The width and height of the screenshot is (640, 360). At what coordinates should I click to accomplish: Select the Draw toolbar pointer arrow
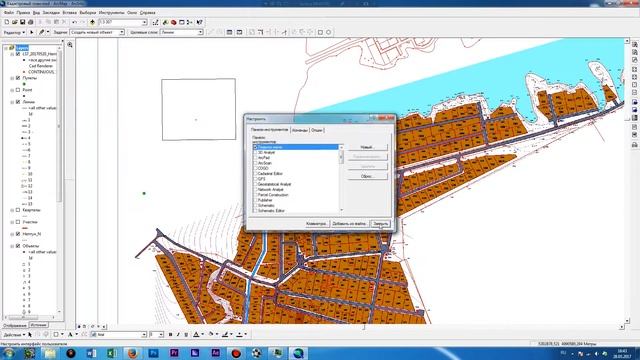(x=30, y=334)
